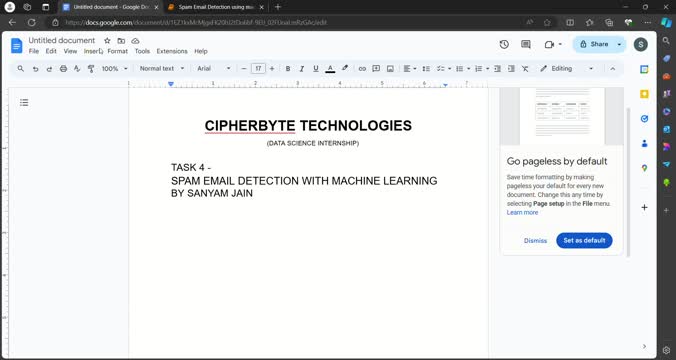This screenshot has height=360, width=676.
Task: Open the highlight color picker
Action: [345, 69]
